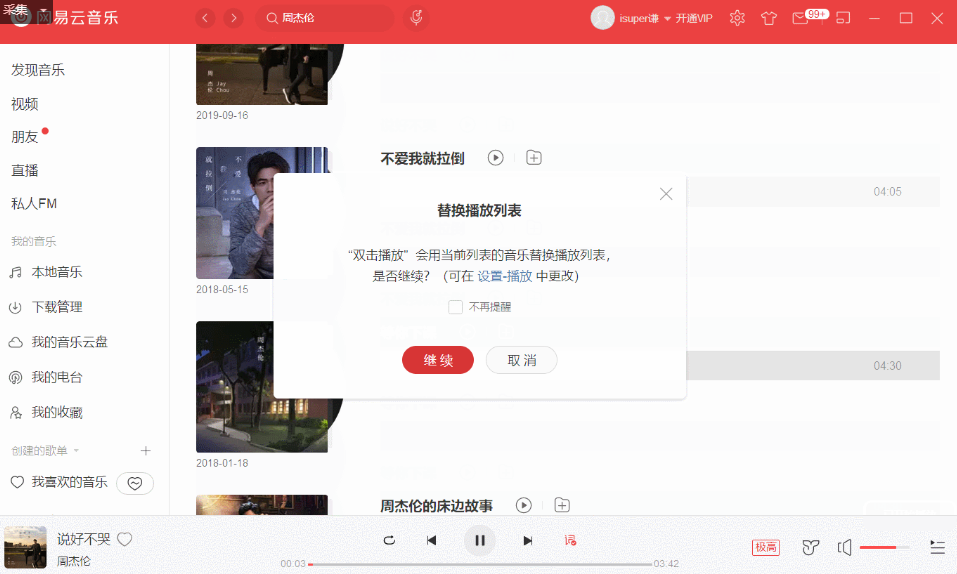Mute the volume speaker icon
Image resolution: width=957 pixels, height=574 pixels.
tap(845, 547)
